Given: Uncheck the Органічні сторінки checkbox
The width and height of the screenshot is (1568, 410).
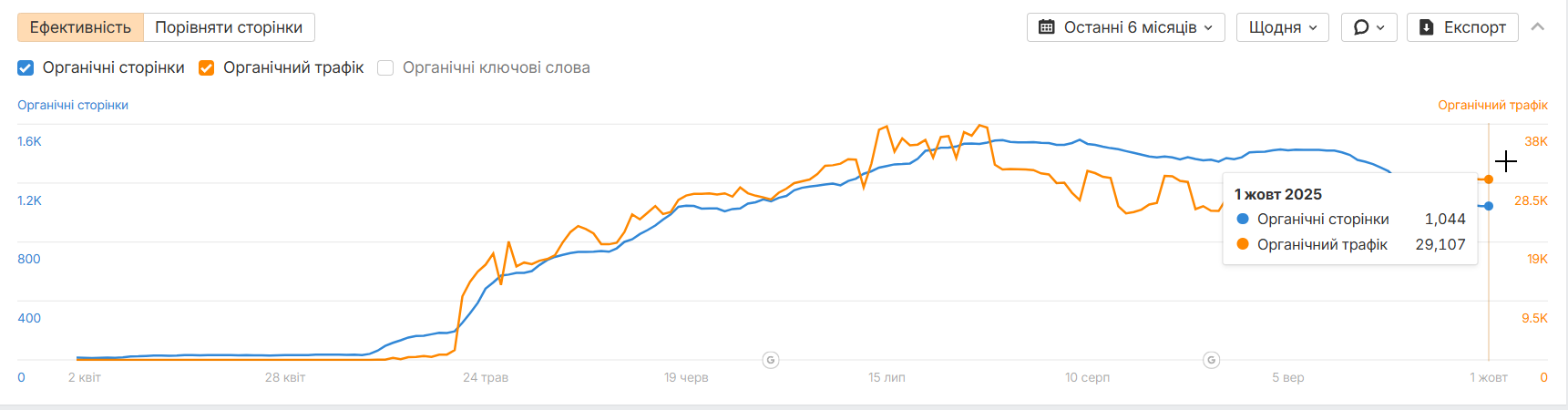Looking at the screenshot, I should [26, 67].
